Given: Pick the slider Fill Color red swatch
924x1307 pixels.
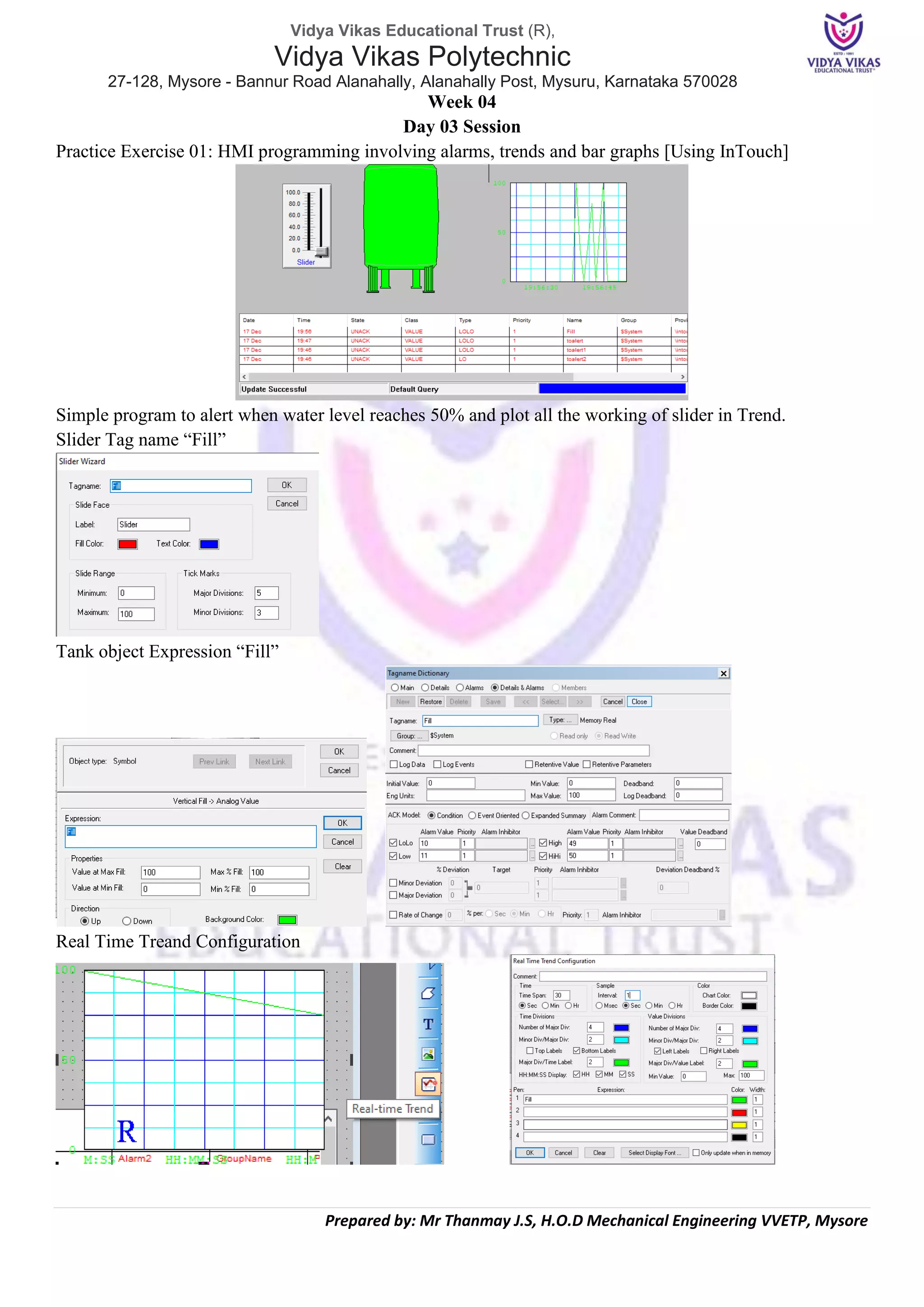Looking at the screenshot, I should point(127,544).
